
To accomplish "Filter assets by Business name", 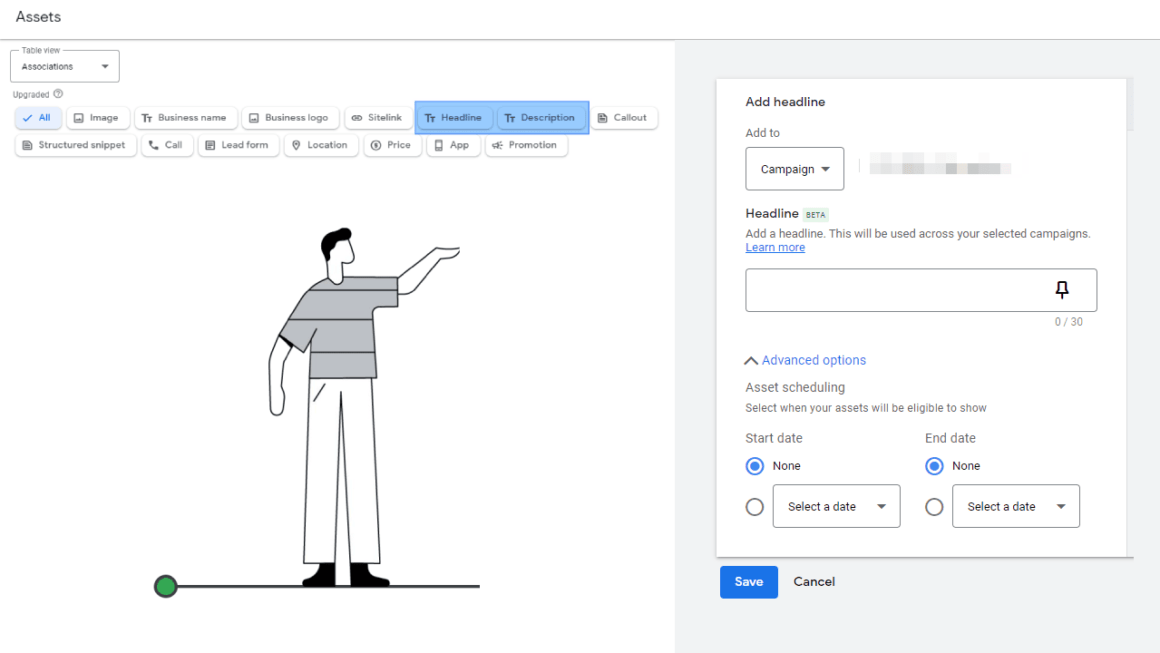I will 186,118.
